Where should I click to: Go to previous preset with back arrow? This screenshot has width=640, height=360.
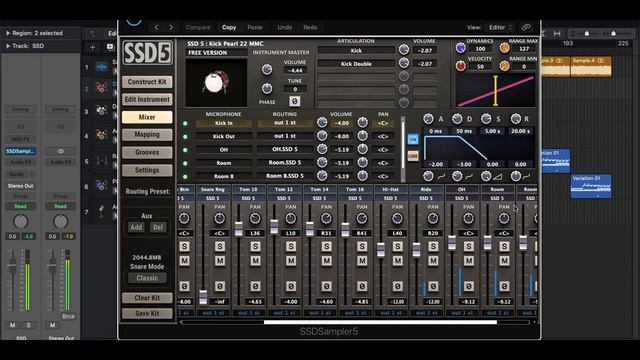(156, 27)
